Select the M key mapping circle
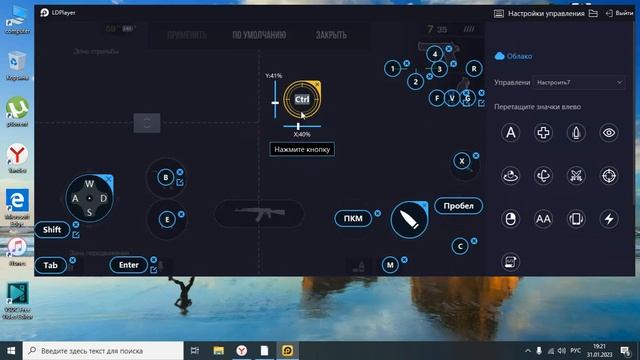The width and height of the screenshot is (640, 360). tap(390, 265)
